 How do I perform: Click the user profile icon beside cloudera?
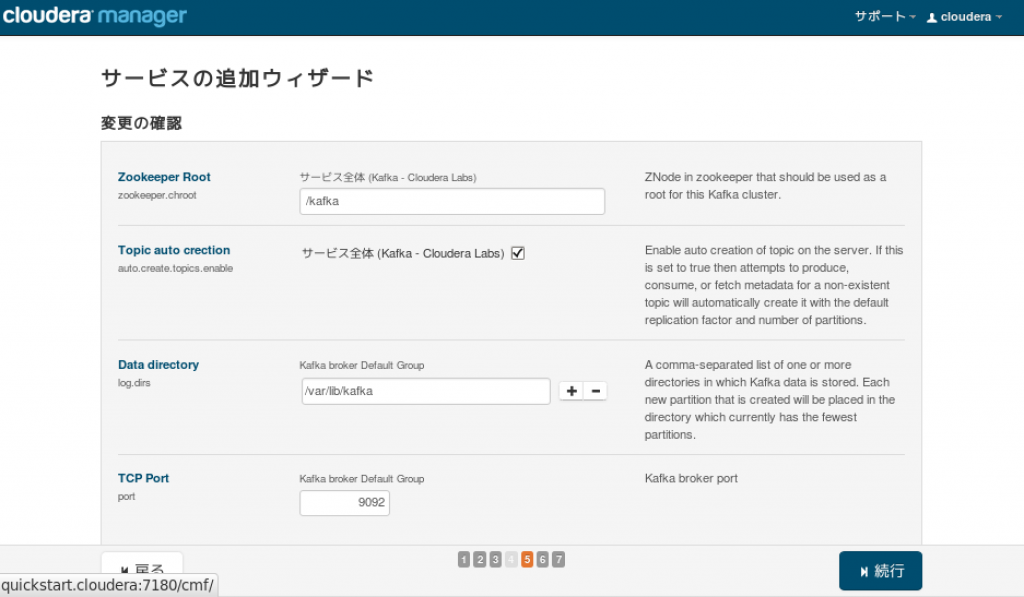tap(932, 18)
